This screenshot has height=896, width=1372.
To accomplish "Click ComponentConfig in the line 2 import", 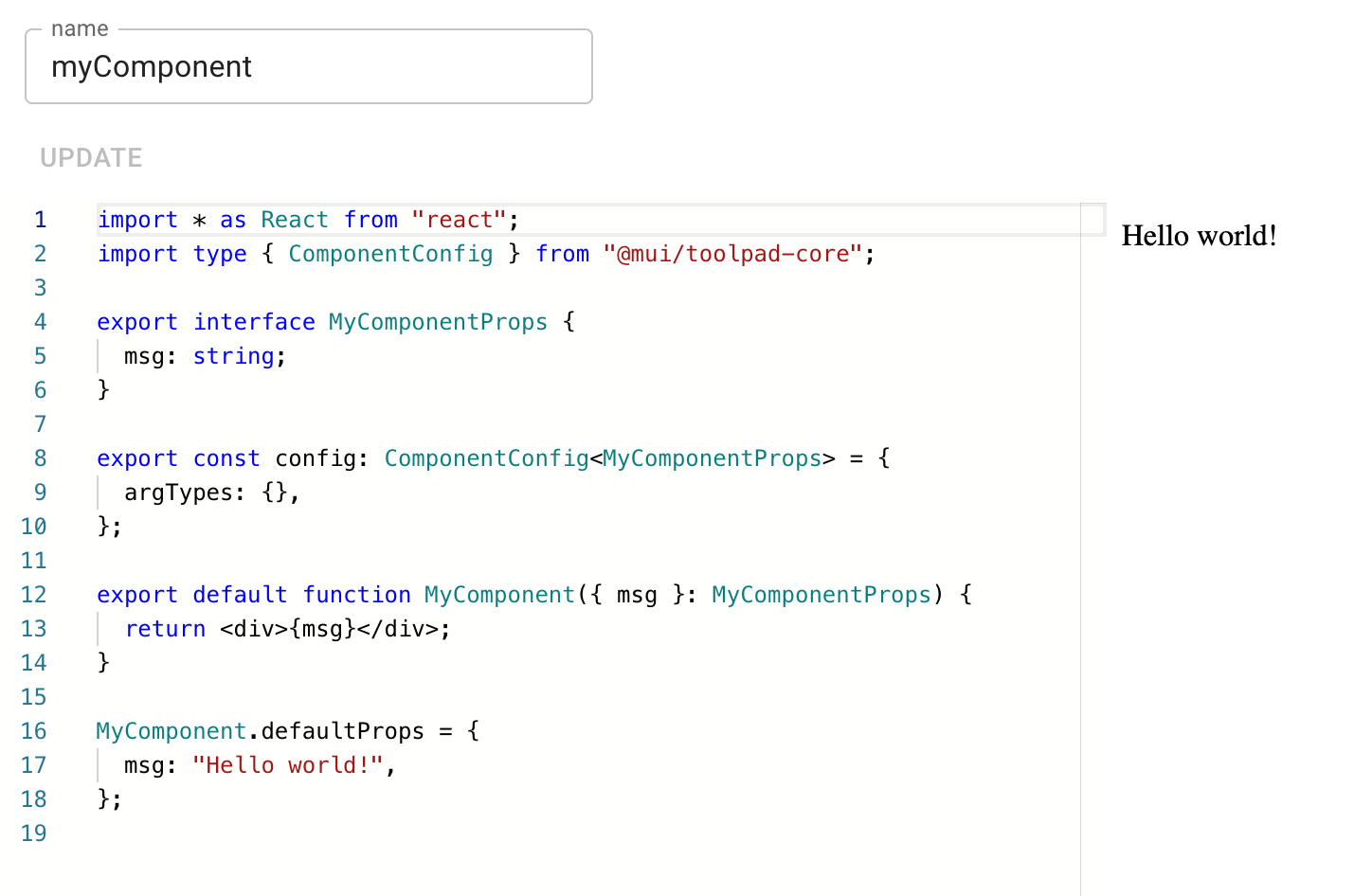I will (390, 254).
